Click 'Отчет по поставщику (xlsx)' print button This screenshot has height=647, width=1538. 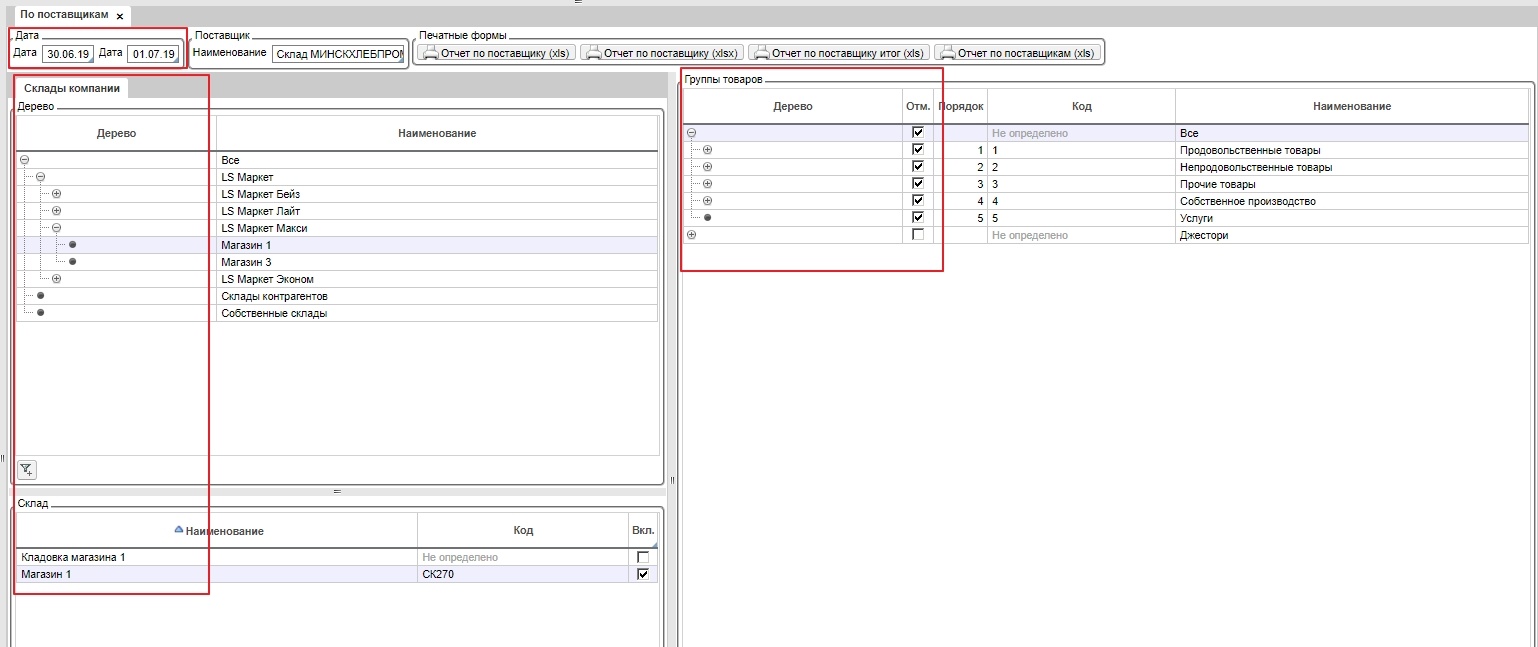pyautogui.click(x=662, y=53)
